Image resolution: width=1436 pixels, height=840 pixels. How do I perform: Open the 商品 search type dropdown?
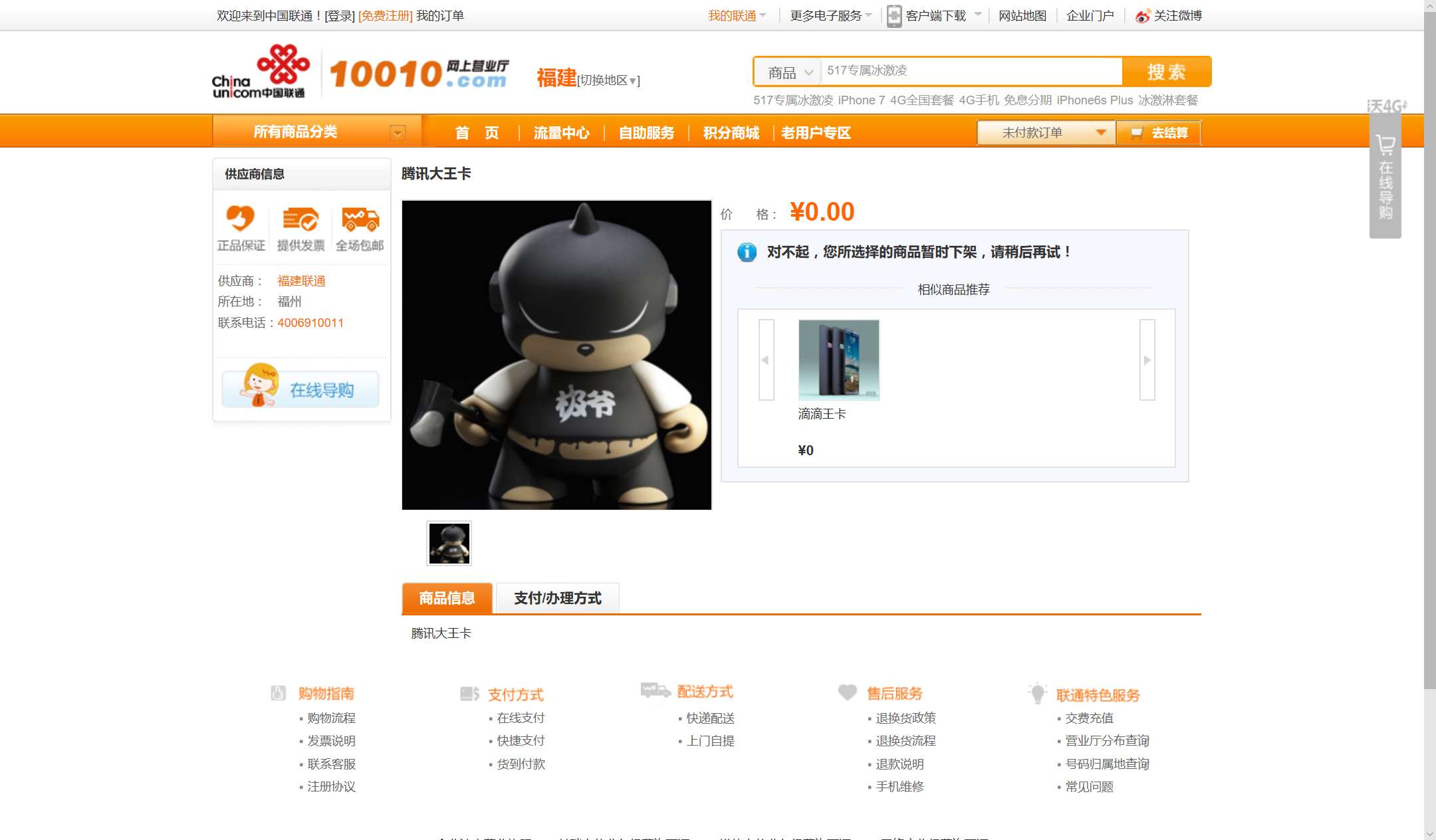(790, 72)
